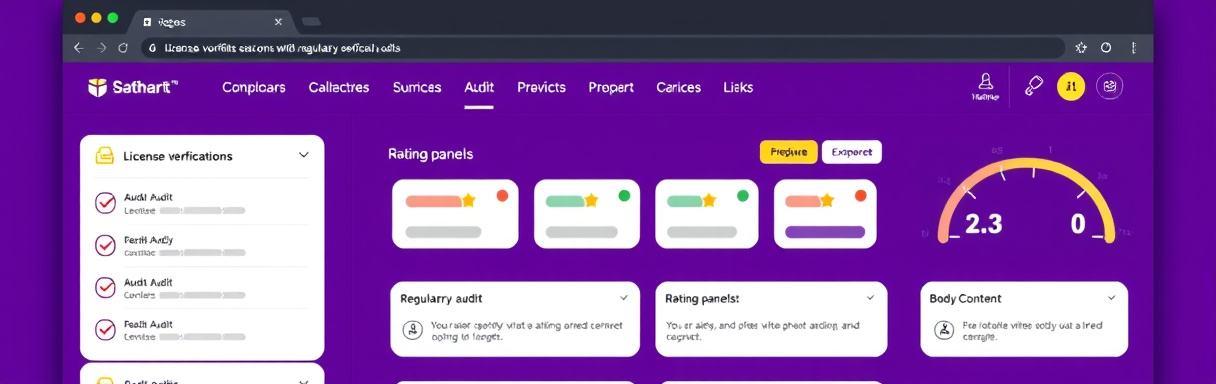Image resolution: width=1216 pixels, height=384 pixels.
Task: Expand the Rating panelst card chevron
Action: [x=871, y=298]
